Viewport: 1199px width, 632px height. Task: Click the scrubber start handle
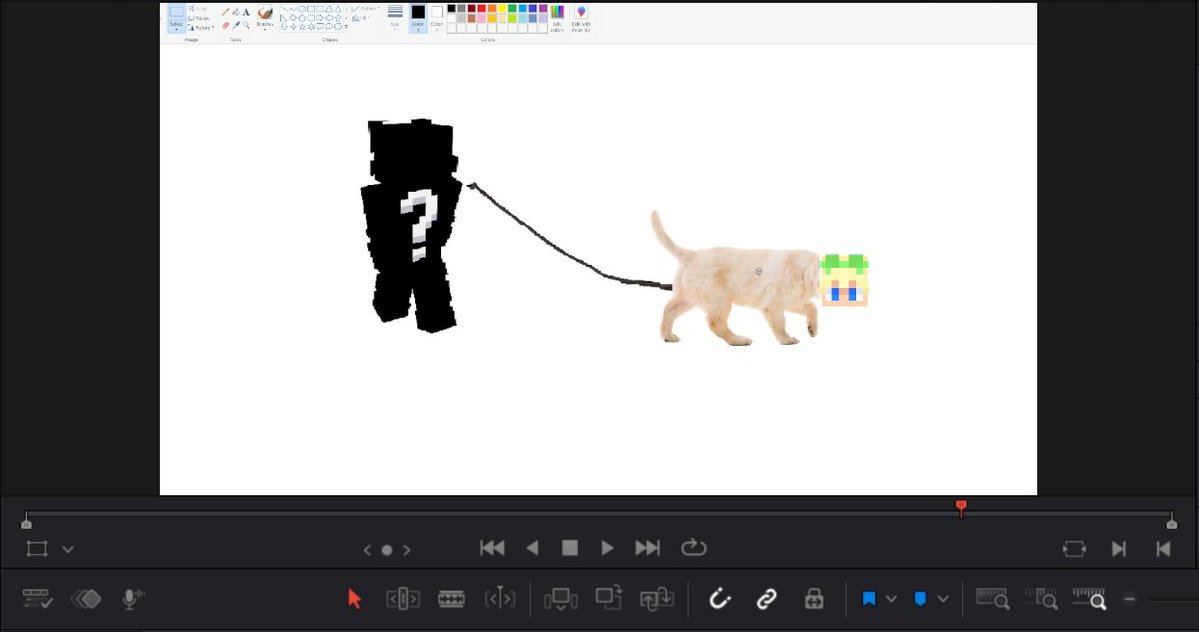click(x=26, y=522)
